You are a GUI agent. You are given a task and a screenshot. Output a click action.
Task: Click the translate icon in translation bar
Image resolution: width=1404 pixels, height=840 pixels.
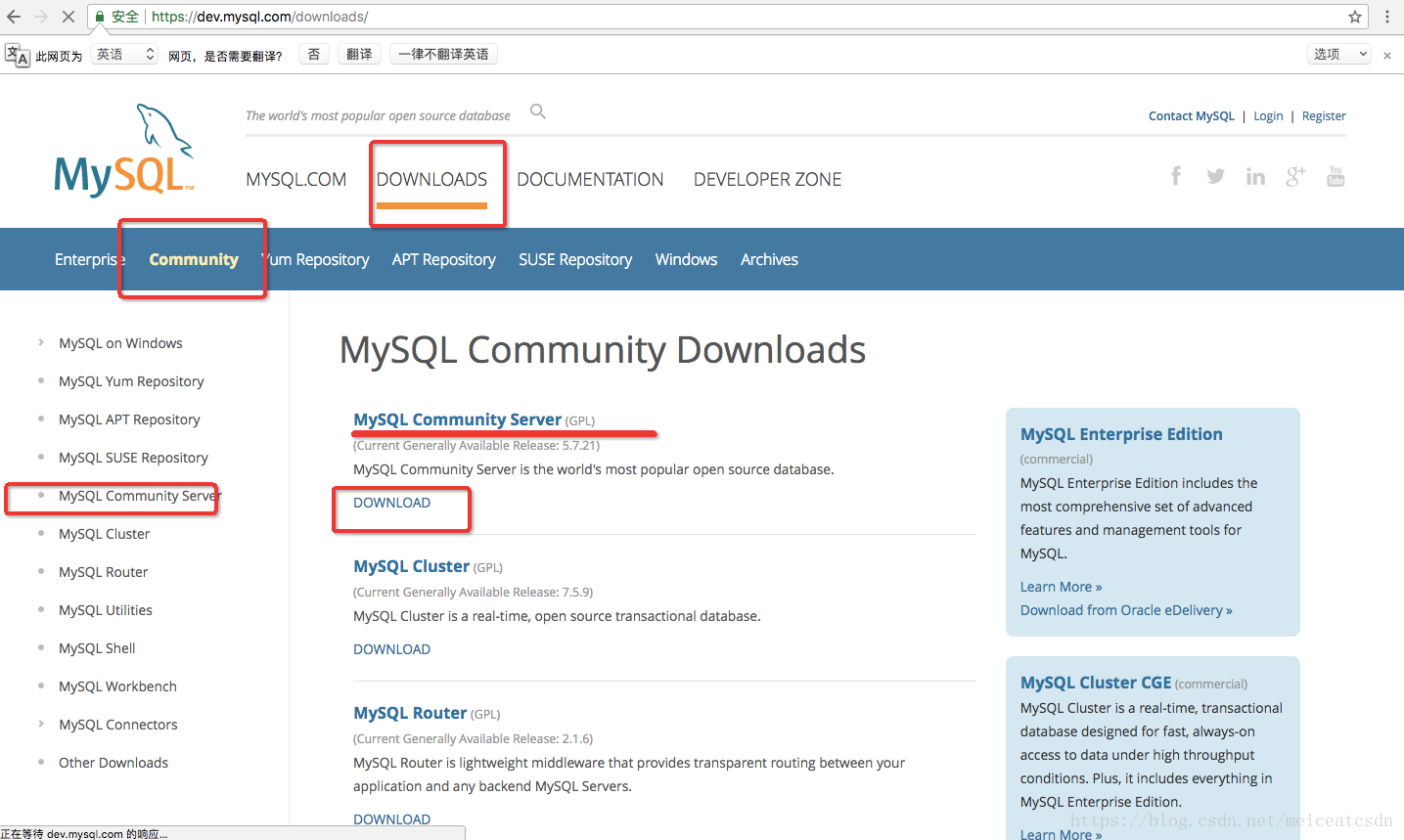pos(17,55)
